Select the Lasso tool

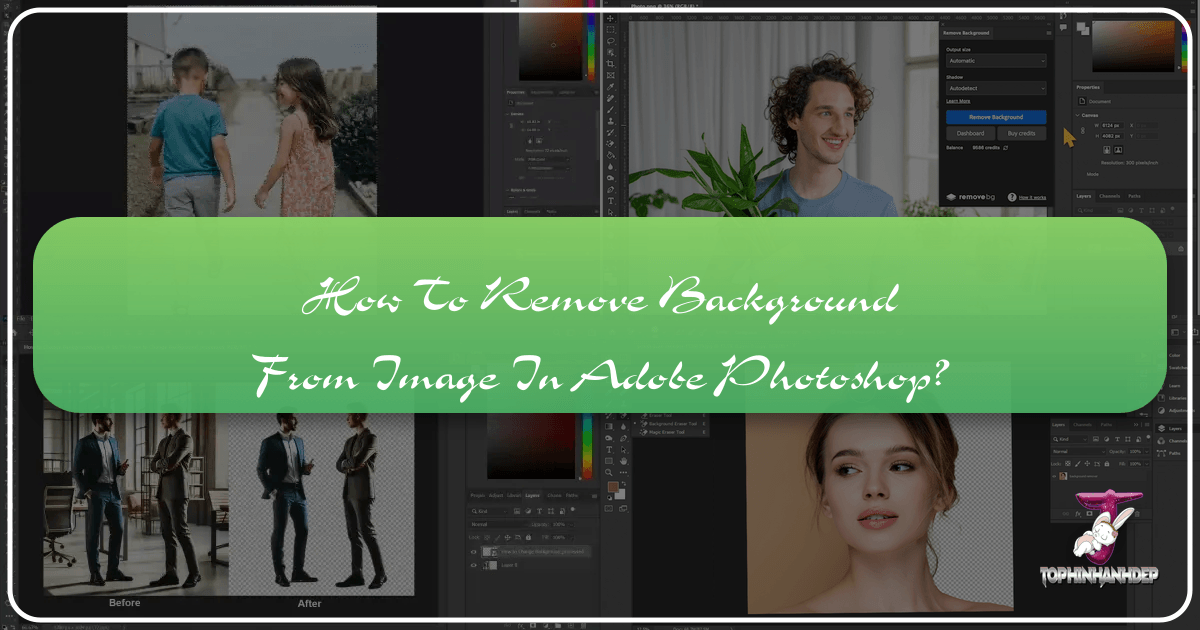pyautogui.click(x=610, y=41)
